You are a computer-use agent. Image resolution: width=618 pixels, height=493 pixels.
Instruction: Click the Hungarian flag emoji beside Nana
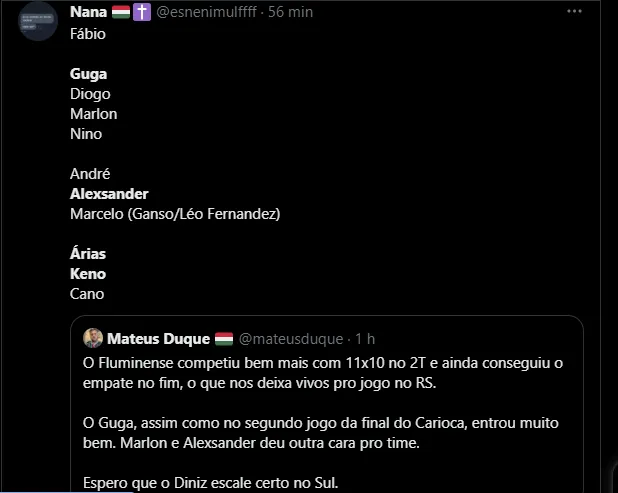pyautogui.click(x=121, y=12)
